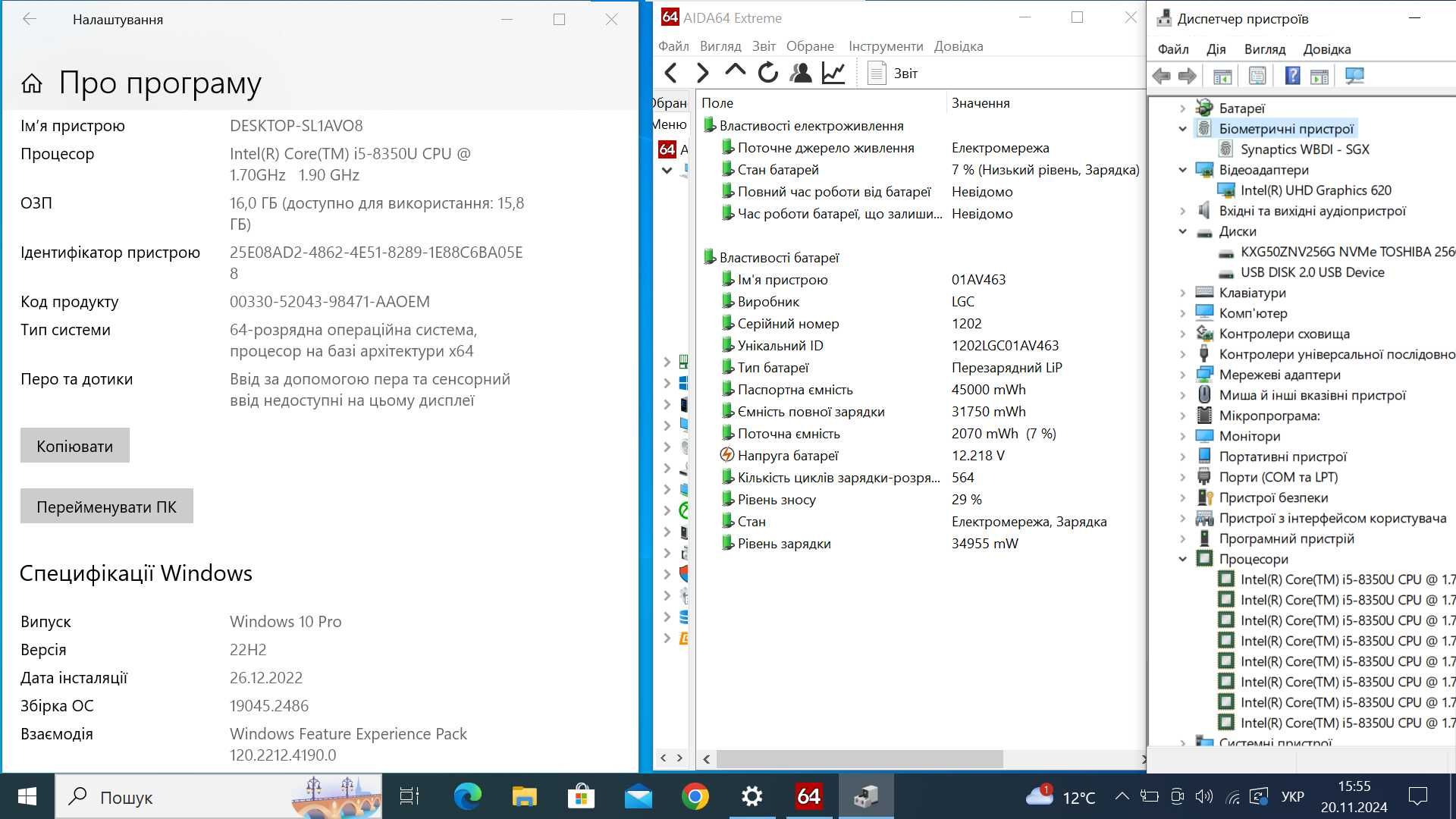Viewport: 1456px width, 819px height.
Task: Go up one level in AIDA64
Action: tap(735, 71)
